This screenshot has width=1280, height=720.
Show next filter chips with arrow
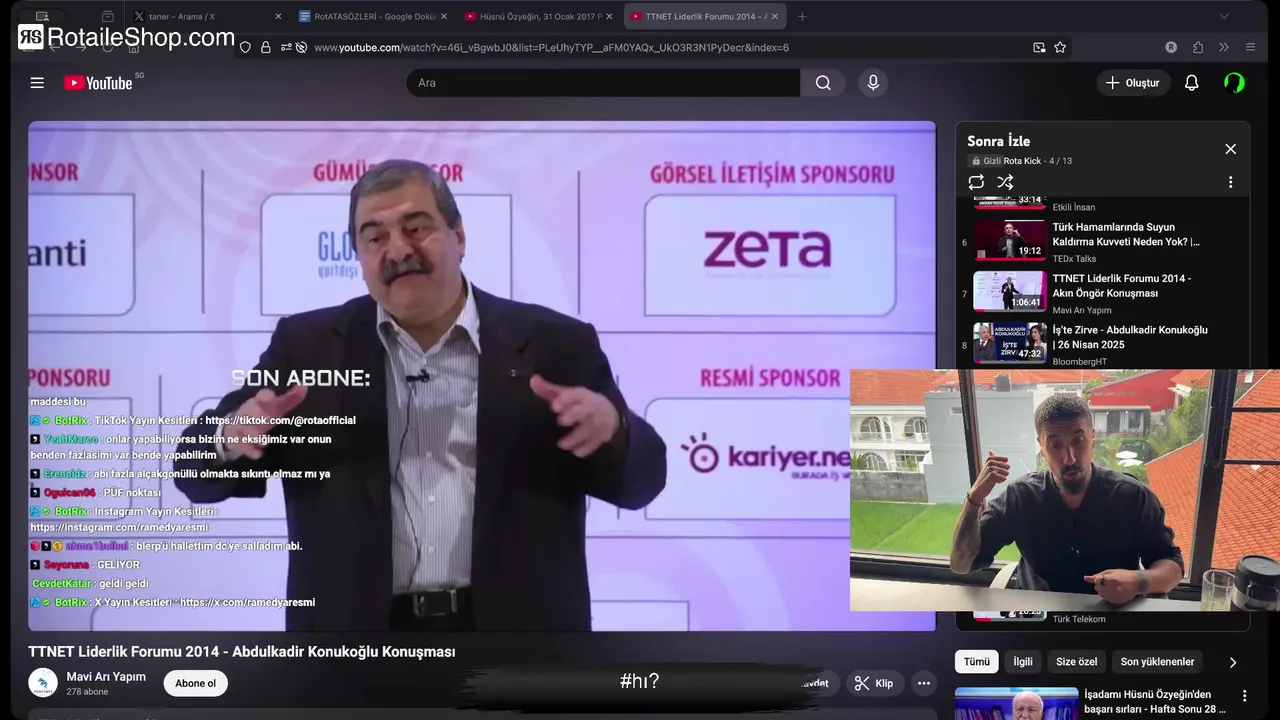pos(1232,662)
